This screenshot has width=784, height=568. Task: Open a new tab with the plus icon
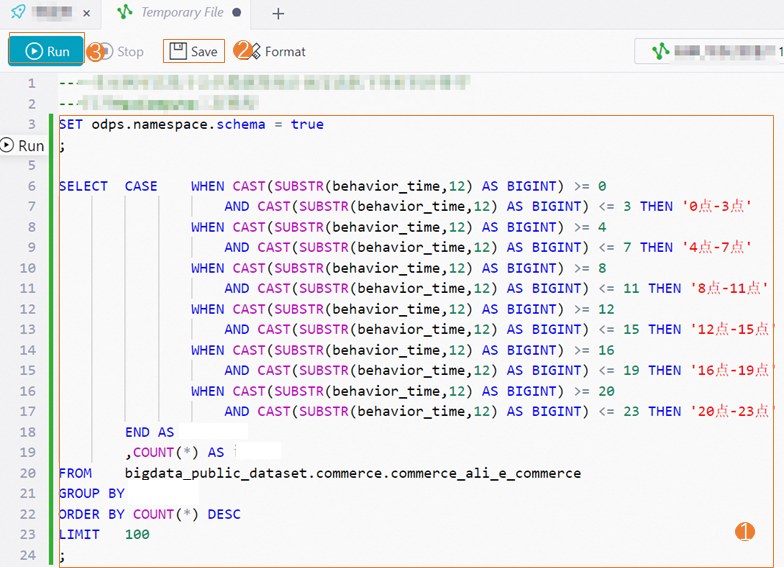[278, 13]
